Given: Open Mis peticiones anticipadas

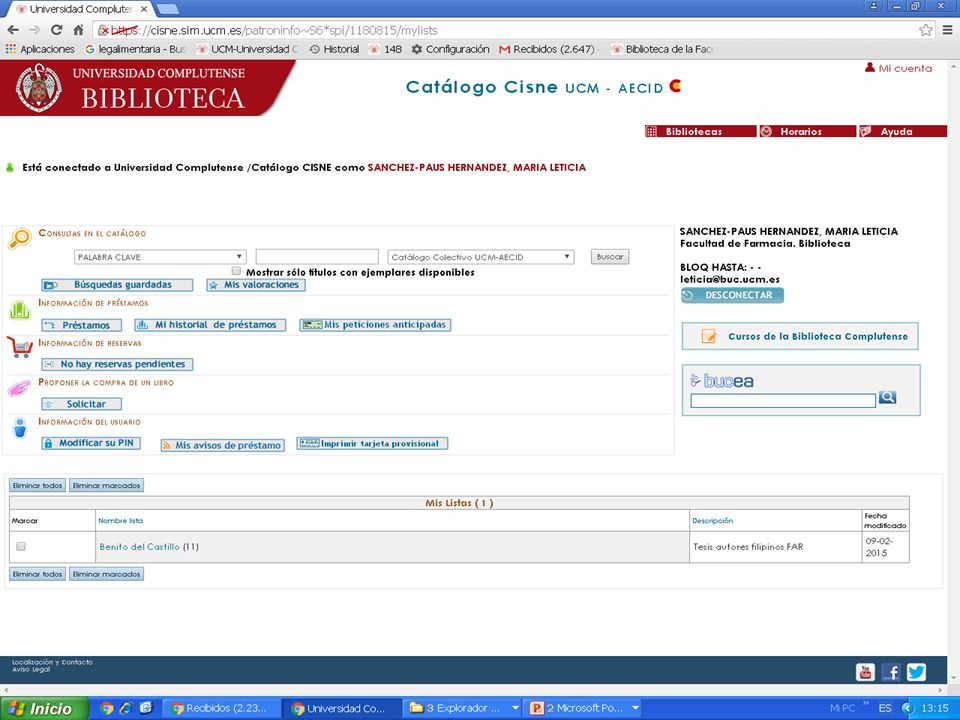Looking at the screenshot, I should tap(375, 325).
